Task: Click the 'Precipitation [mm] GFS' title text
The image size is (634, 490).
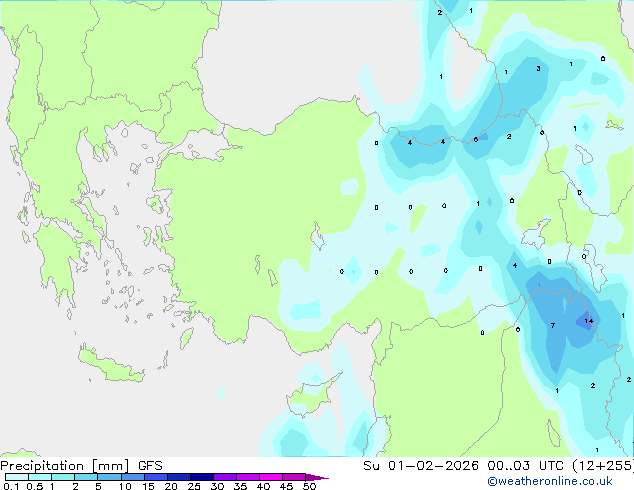Action: [x=81, y=466]
